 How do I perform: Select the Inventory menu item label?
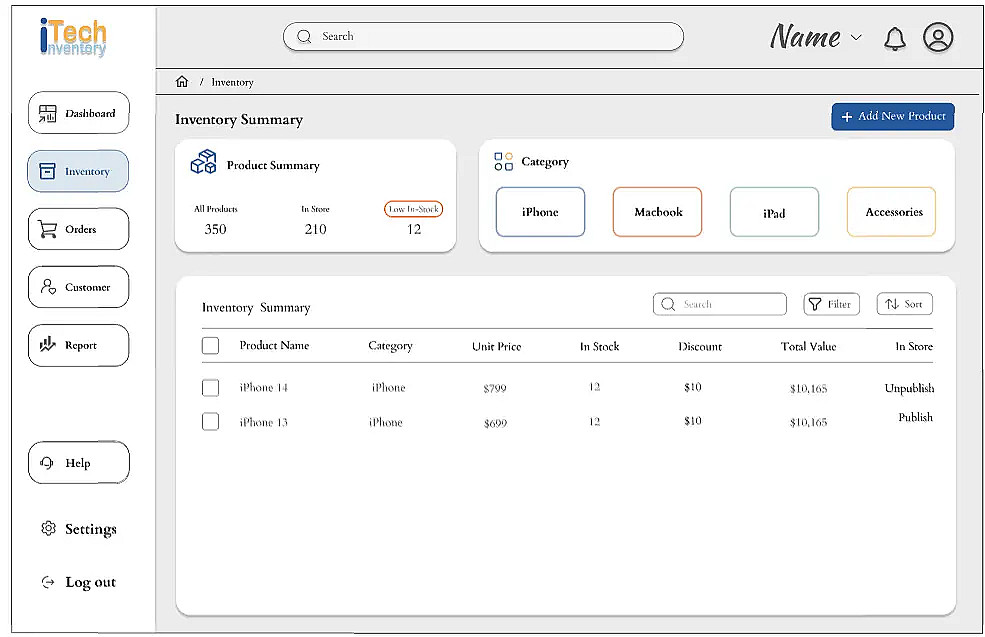tap(87, 172)
